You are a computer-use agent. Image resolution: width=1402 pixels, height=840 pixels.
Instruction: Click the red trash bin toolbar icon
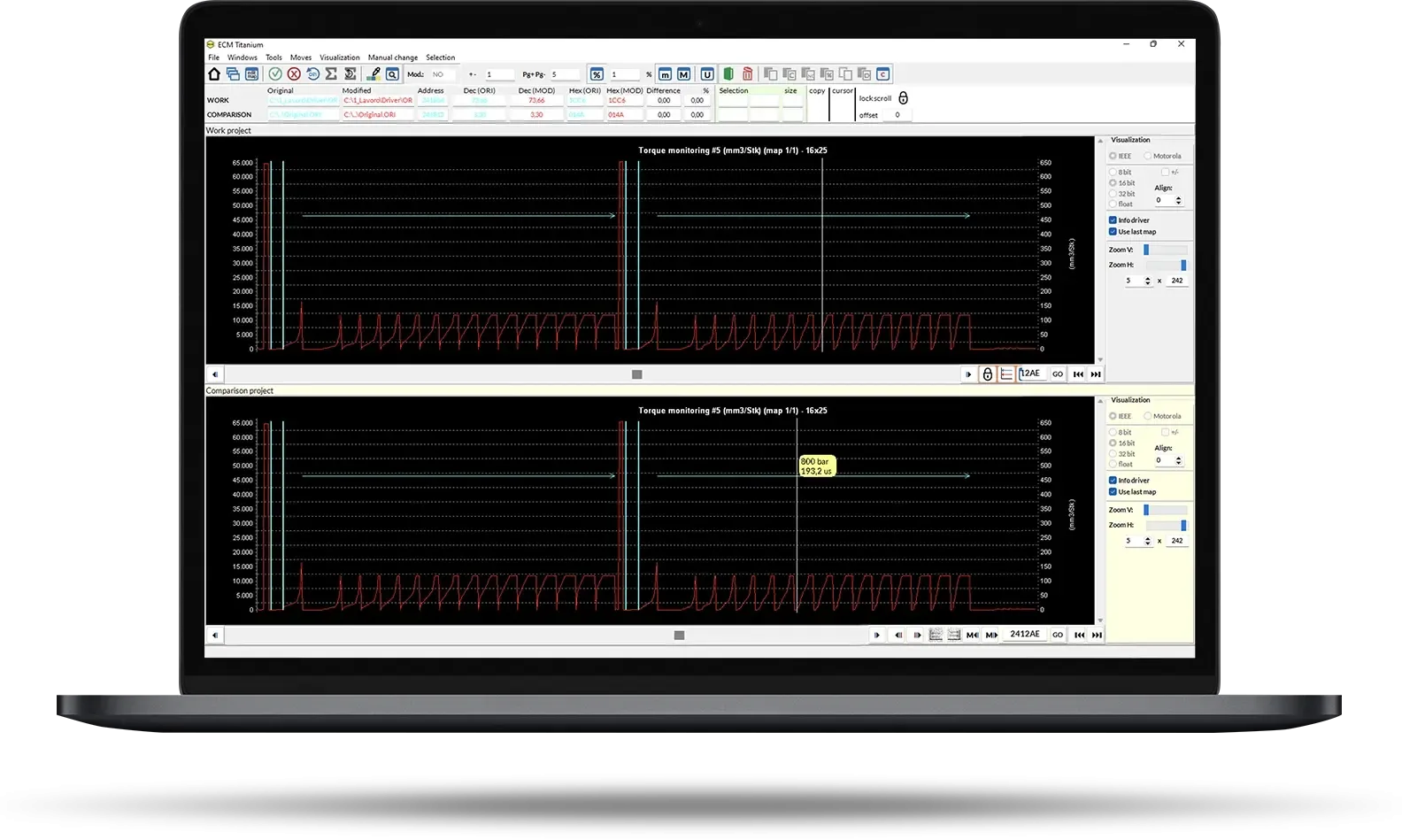(747, 74)
